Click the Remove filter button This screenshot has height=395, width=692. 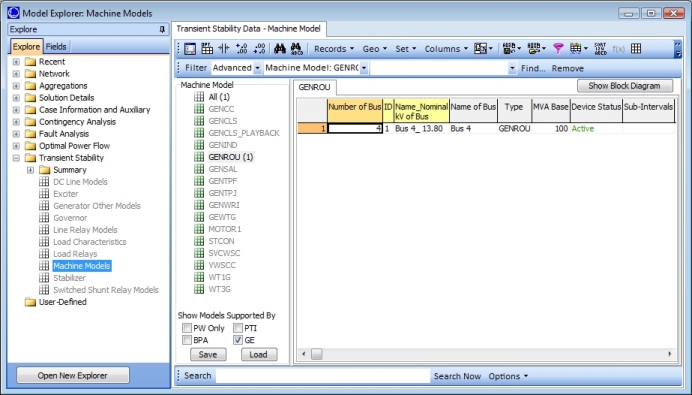[568, 68]
